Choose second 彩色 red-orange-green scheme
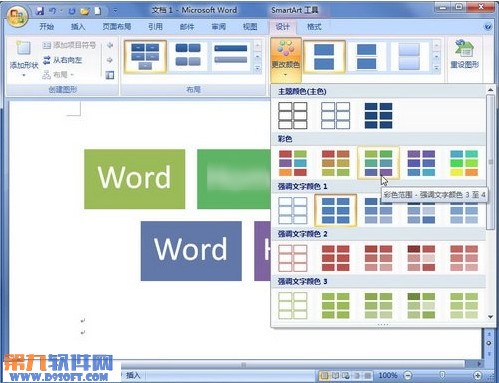 pos(335,163)
